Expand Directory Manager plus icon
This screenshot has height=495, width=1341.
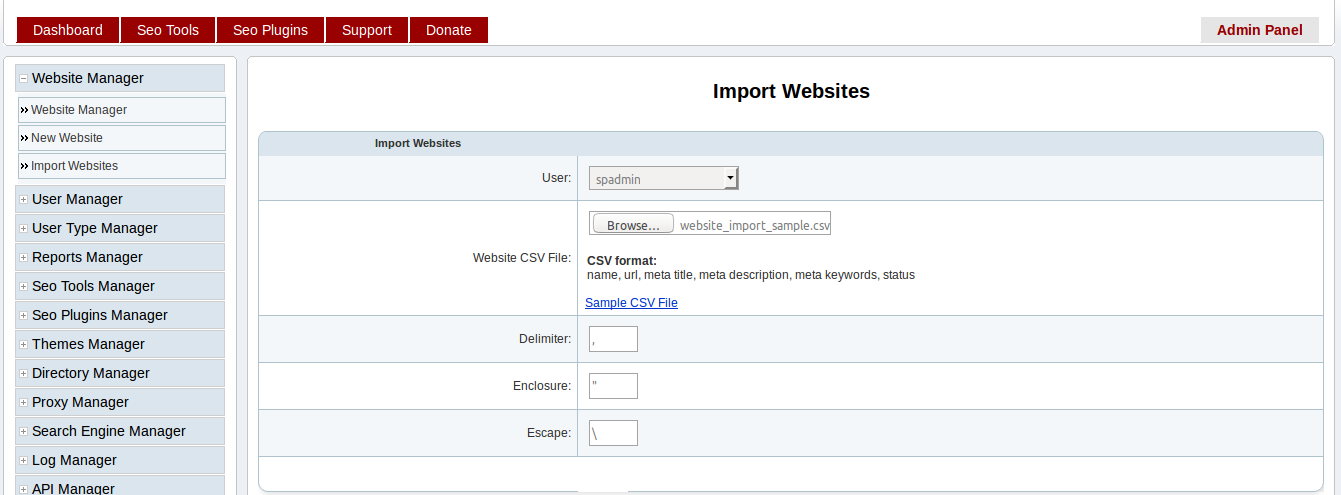(x=23, y=373)
